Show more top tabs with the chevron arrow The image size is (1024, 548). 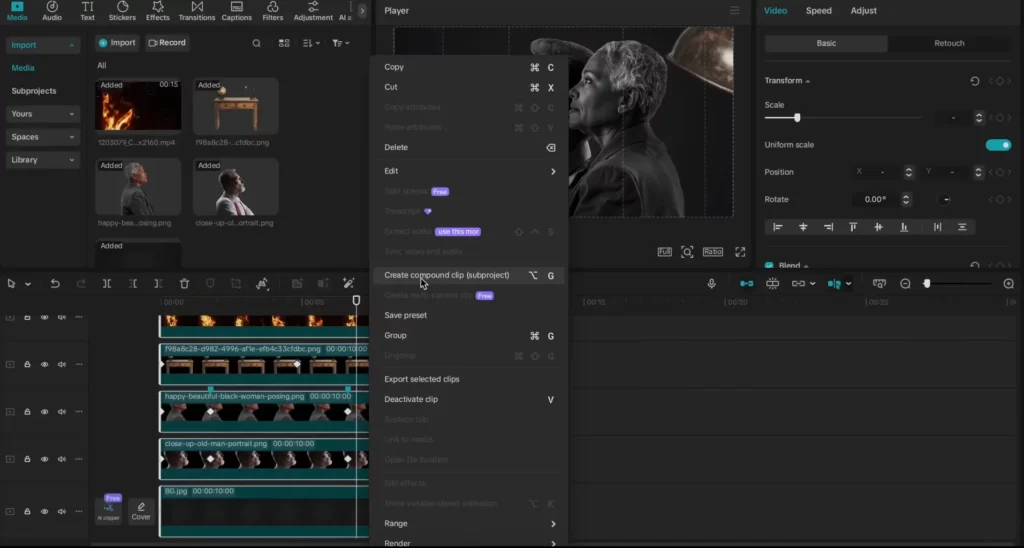(x=362, y=10)
